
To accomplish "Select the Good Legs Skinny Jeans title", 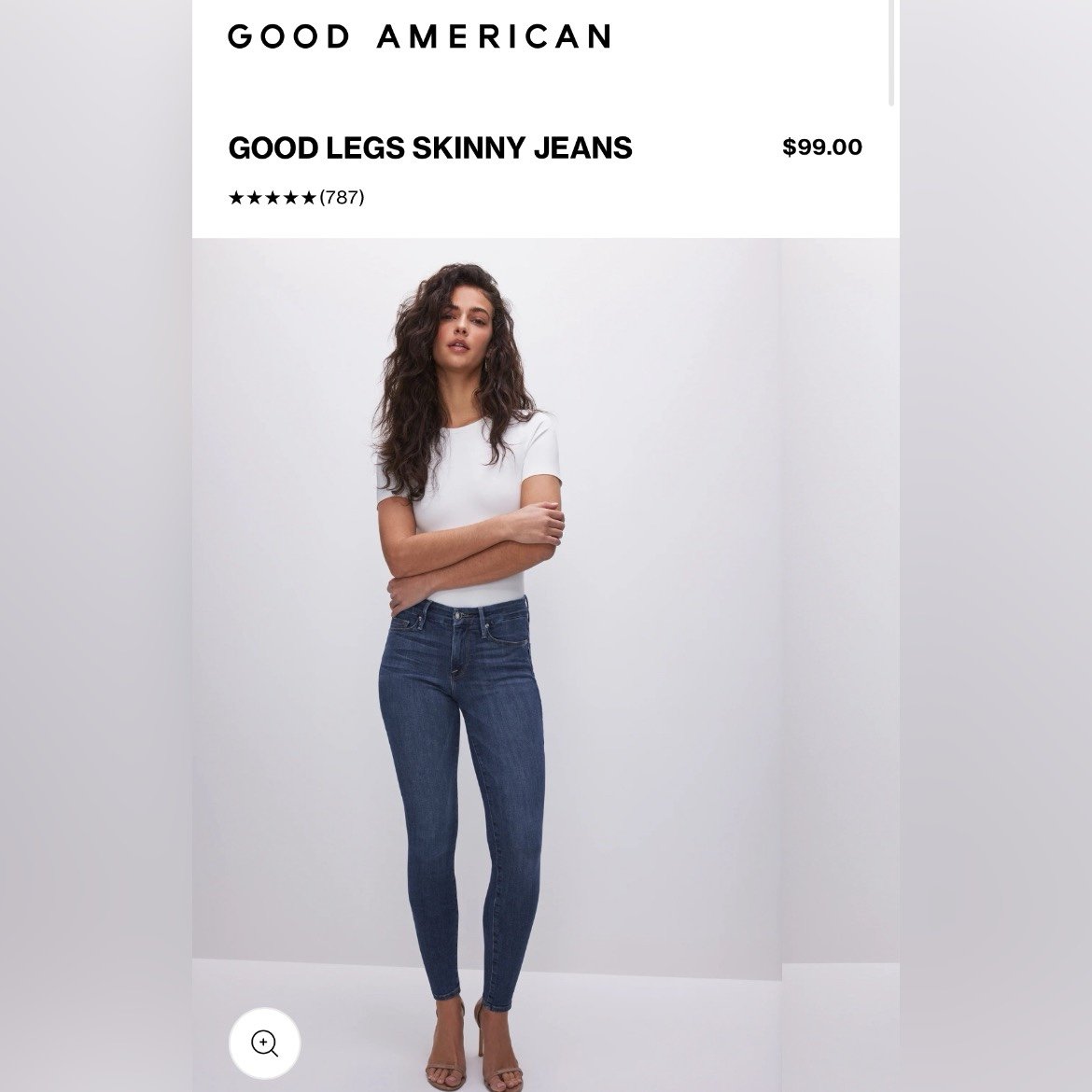I will (x=430, y=147).
